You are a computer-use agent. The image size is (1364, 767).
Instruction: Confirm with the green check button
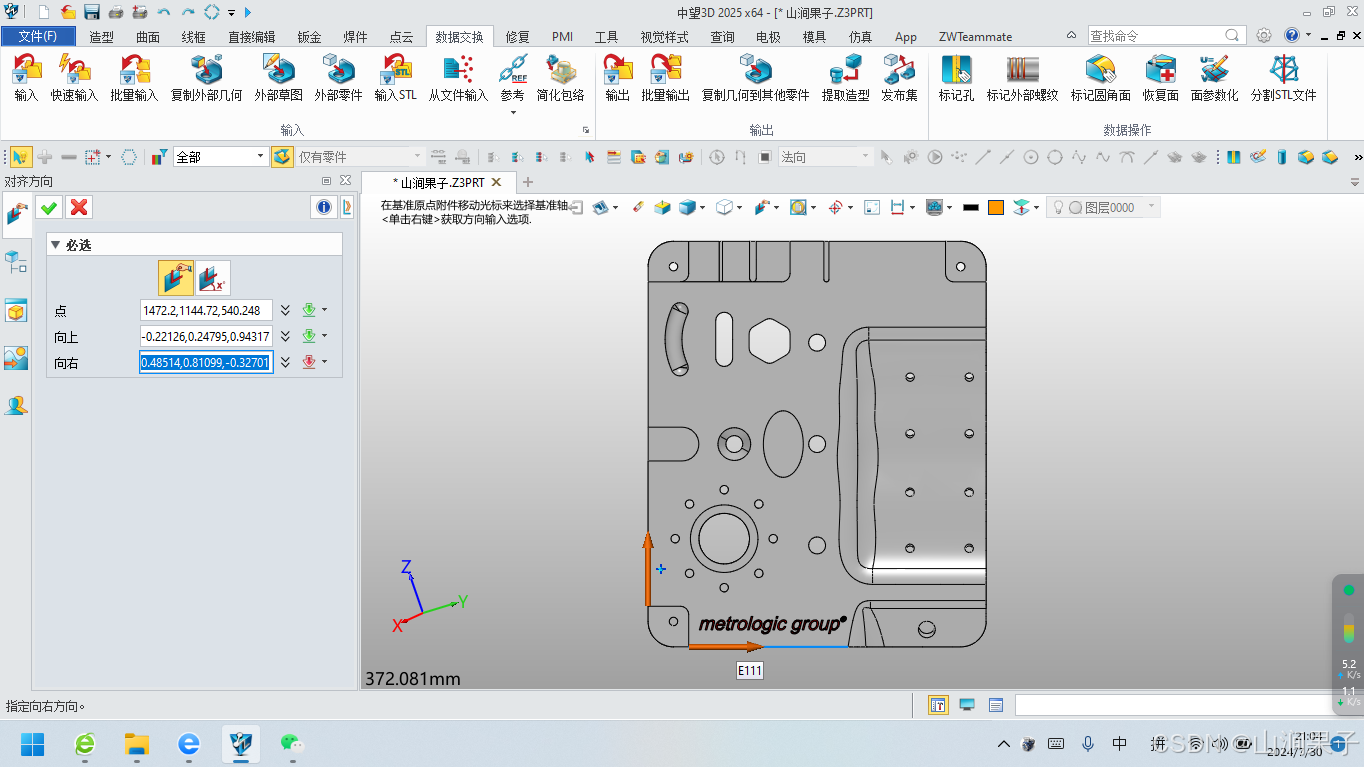coord(49,207)
